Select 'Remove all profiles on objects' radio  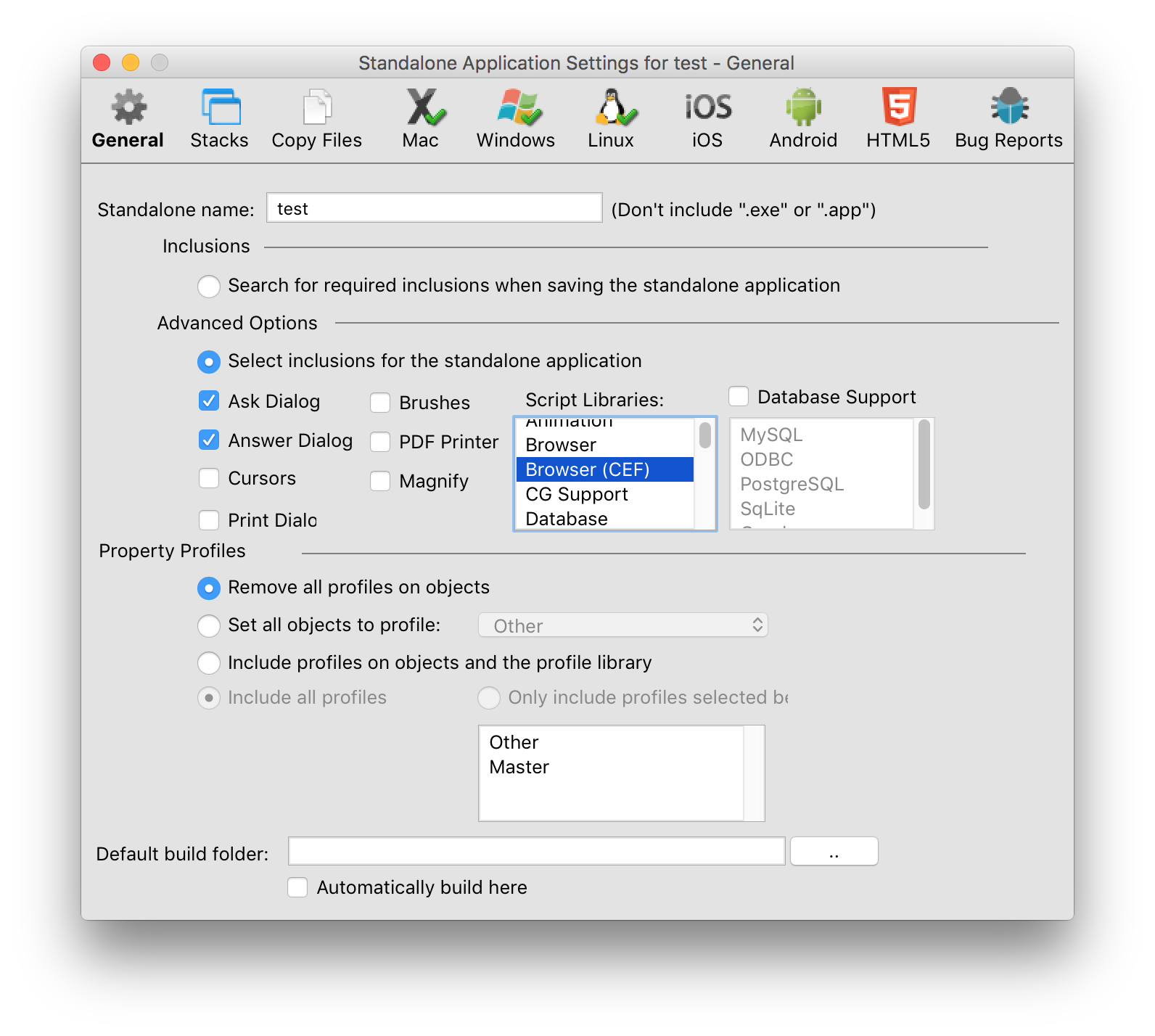(209, 588)
